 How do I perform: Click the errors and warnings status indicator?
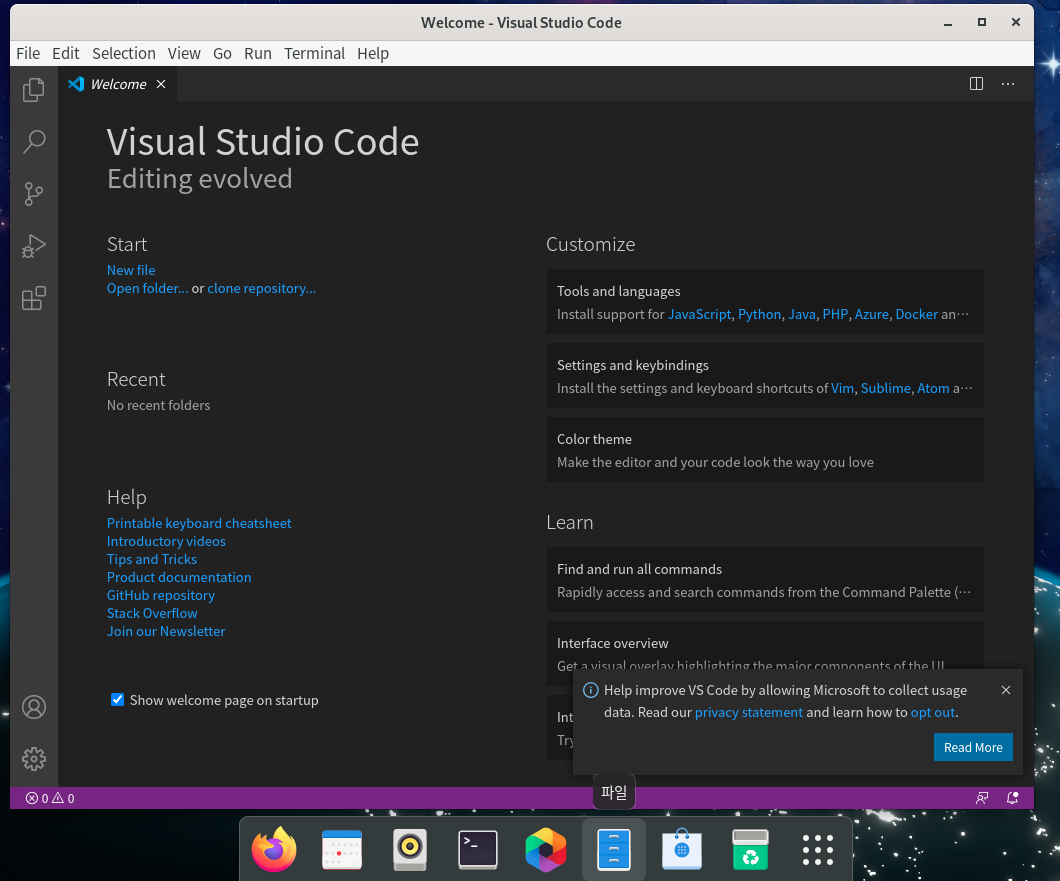(x=50, y=799)
